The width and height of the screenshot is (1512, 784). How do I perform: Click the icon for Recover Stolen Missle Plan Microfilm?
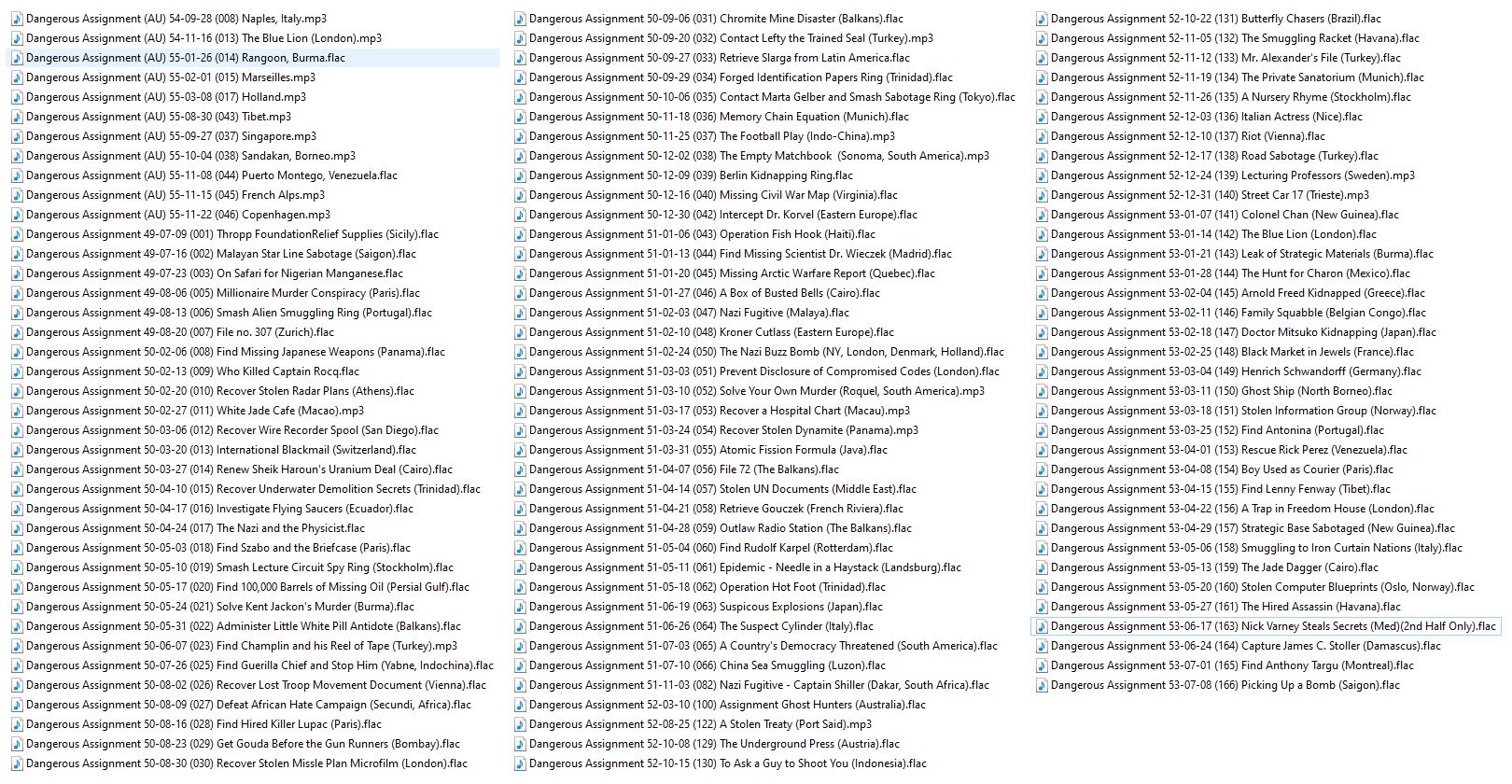17,763
